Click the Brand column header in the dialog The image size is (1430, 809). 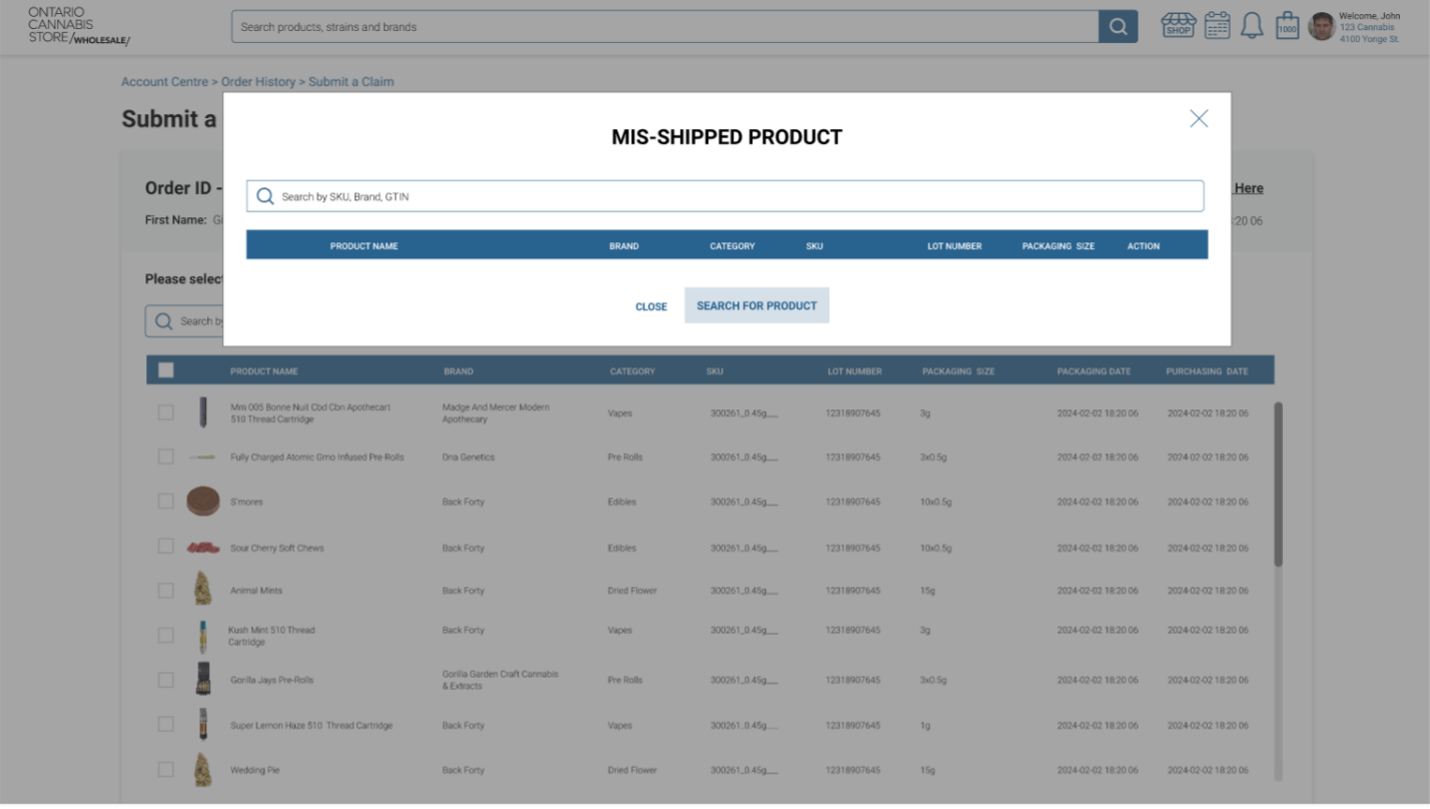click(x=624, y=246)
